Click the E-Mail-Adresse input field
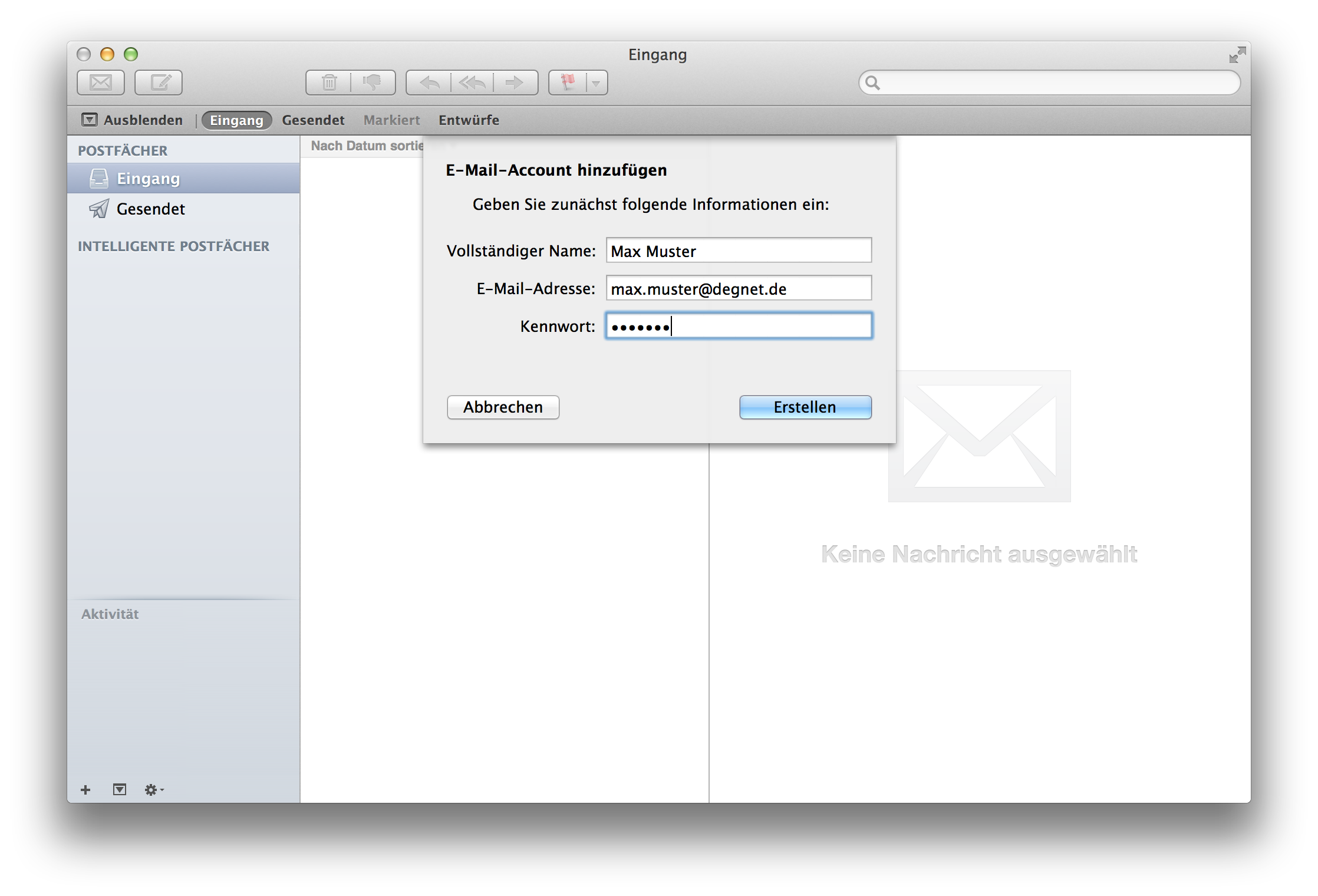The width and height of the screenshot is (1318, 896). (x=738, y=288)
